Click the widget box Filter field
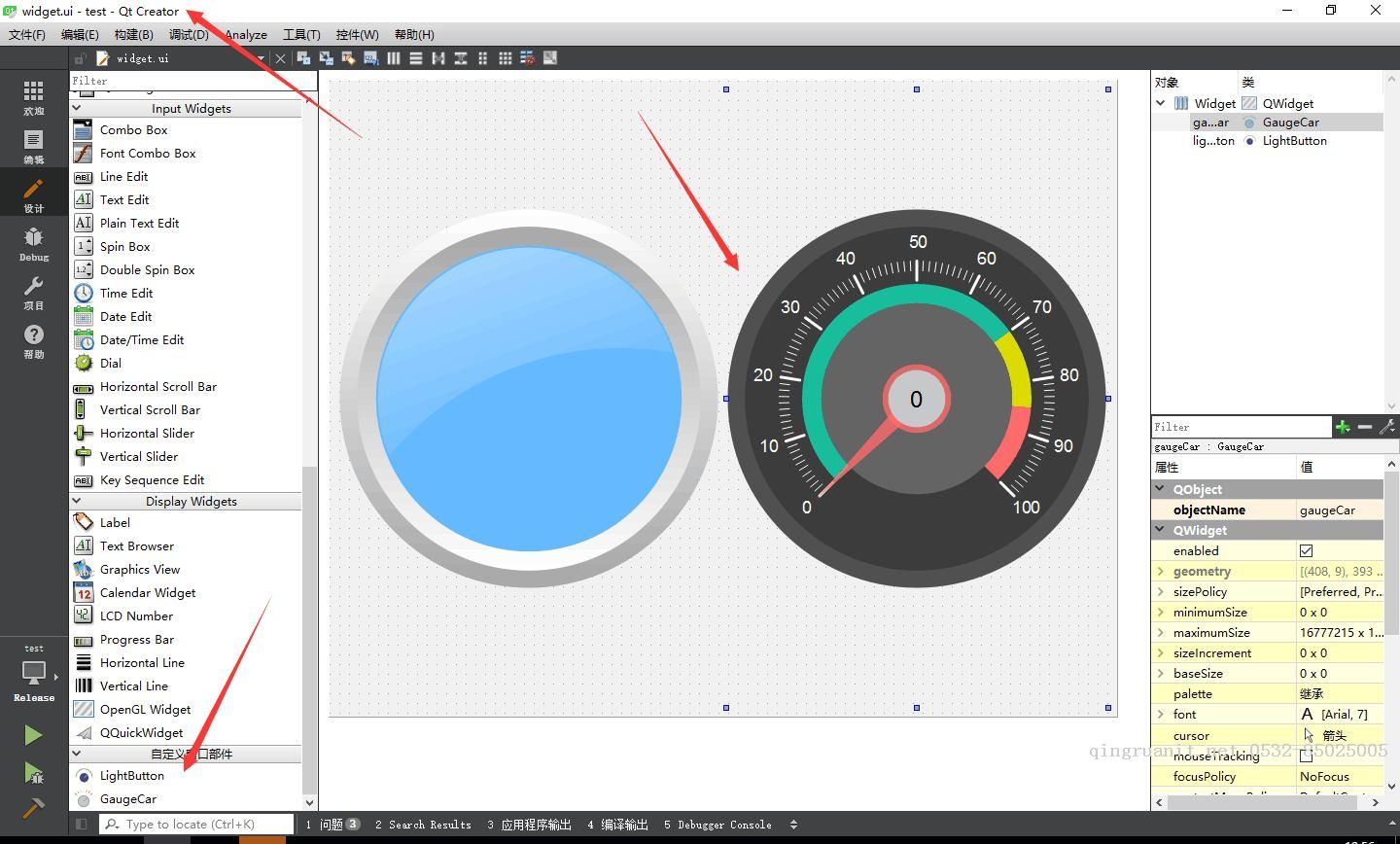 pos(192,81)
